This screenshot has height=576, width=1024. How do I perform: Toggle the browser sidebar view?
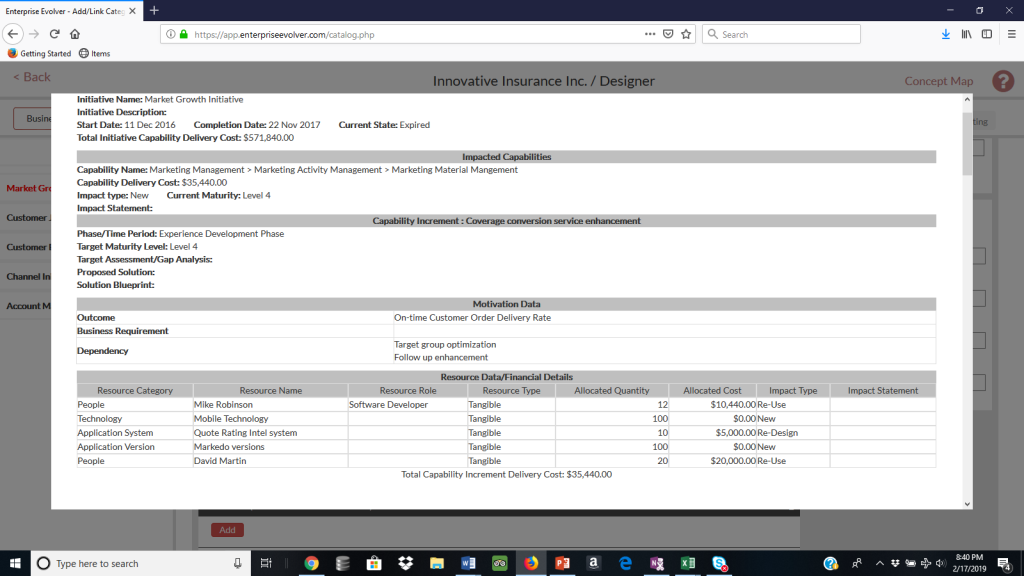click(986, 33)
